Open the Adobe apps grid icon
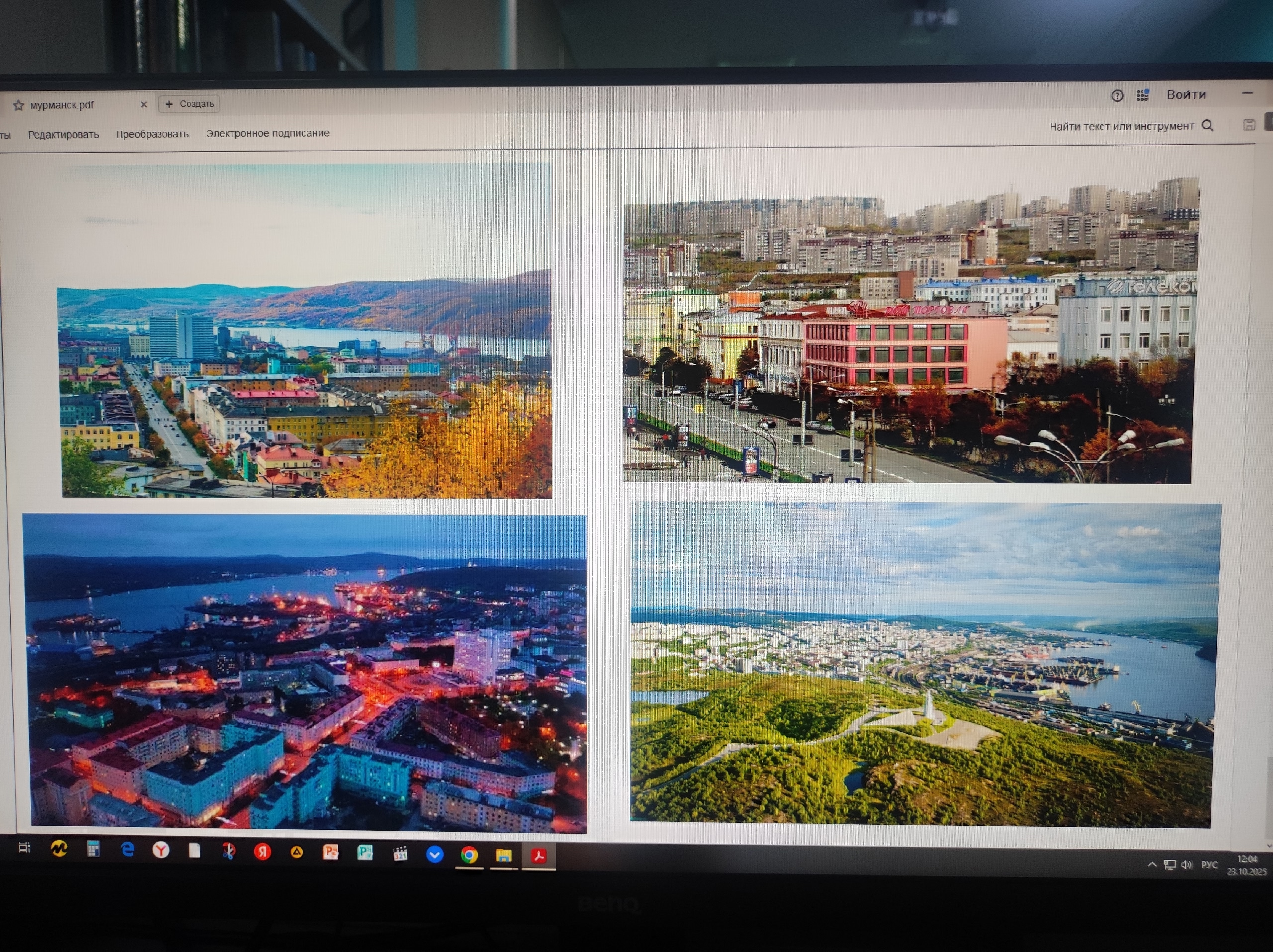The height and width of the screenshot is (952, 1273). coord(1142,95)
